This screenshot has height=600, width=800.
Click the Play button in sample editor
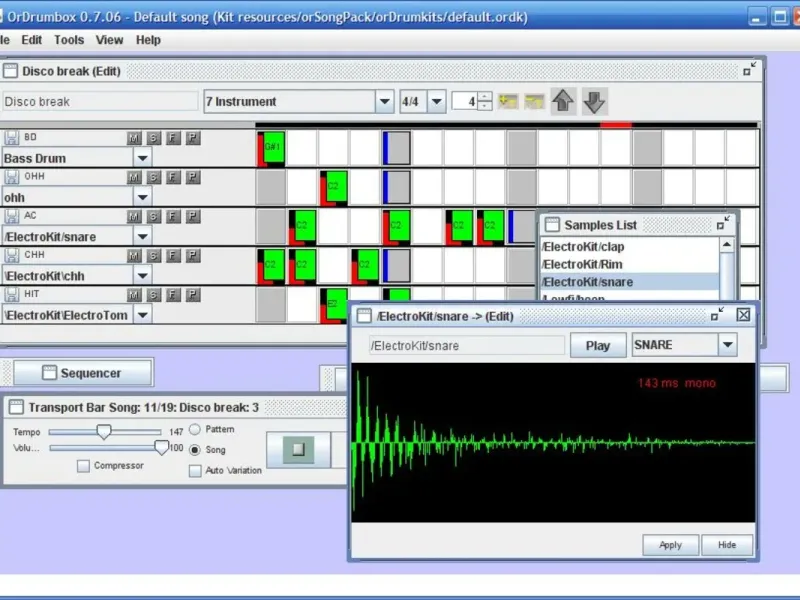[598, 345]
